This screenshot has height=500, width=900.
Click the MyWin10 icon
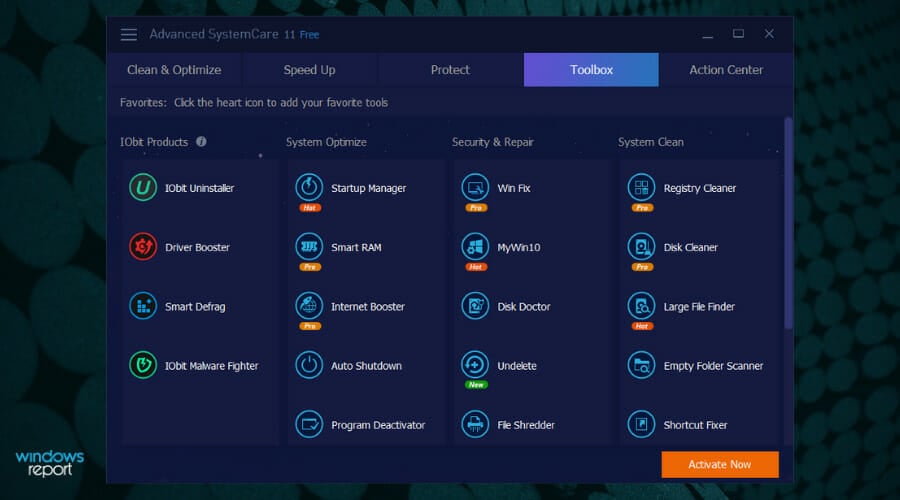pos(475,246)
